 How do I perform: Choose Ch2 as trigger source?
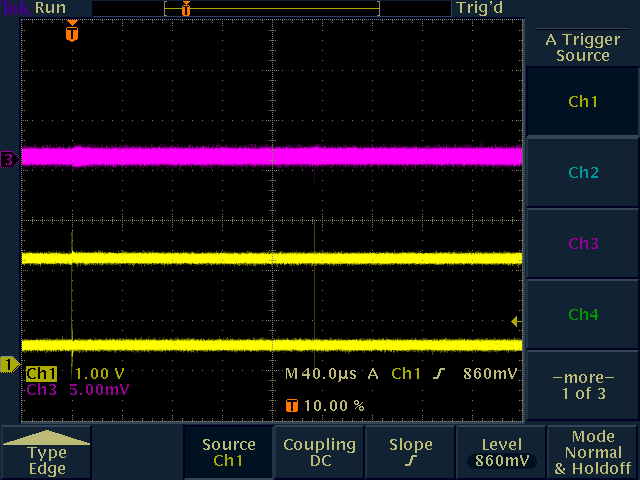(x=582, y=173)
